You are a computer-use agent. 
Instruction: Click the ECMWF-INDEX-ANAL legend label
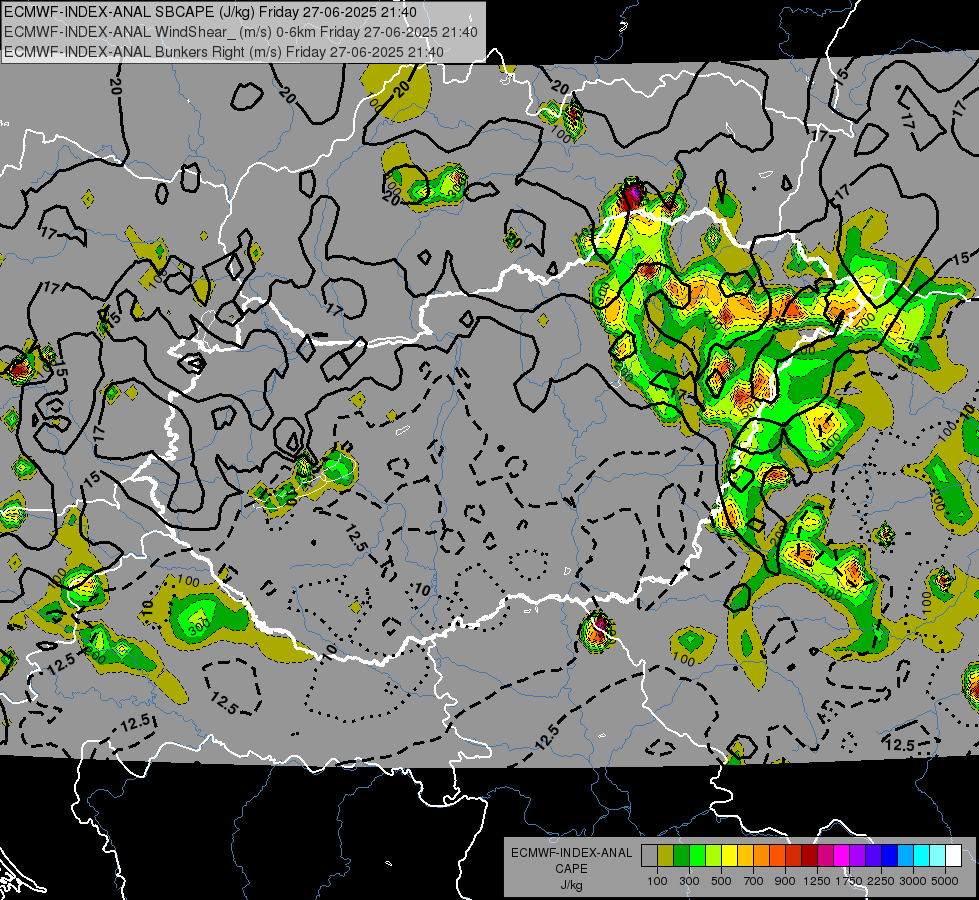pos(571,853)
